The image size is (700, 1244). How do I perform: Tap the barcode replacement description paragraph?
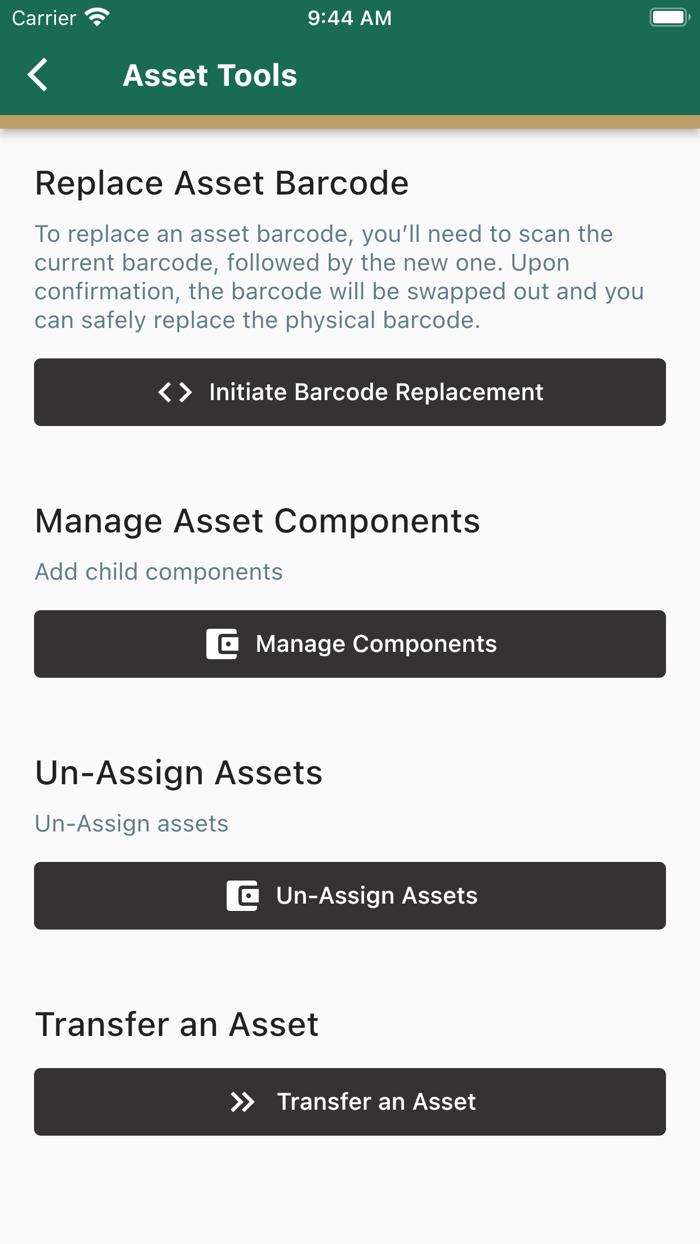(x=340, y=277)
